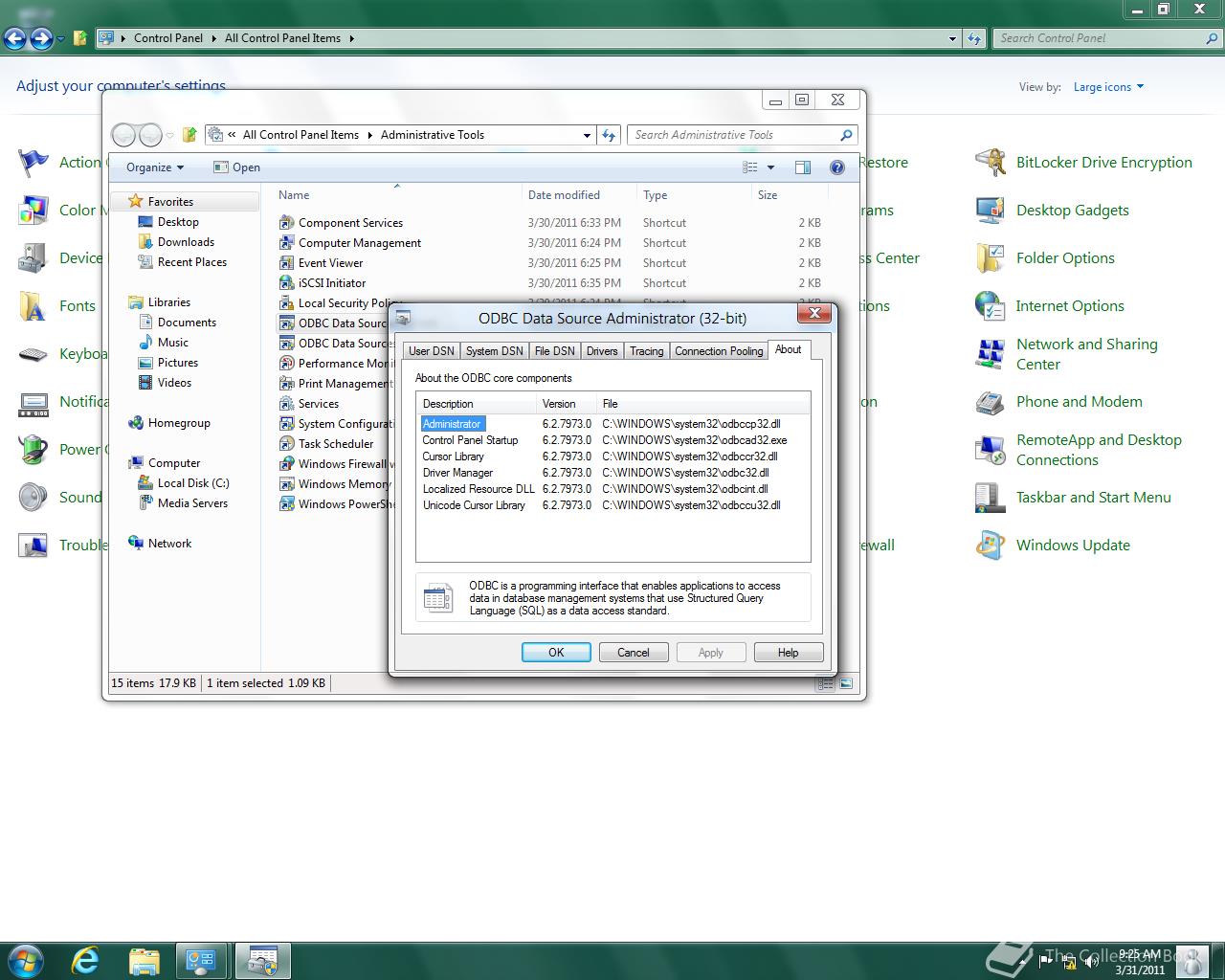Expand the view options dropdown arrow

[770, 167]
